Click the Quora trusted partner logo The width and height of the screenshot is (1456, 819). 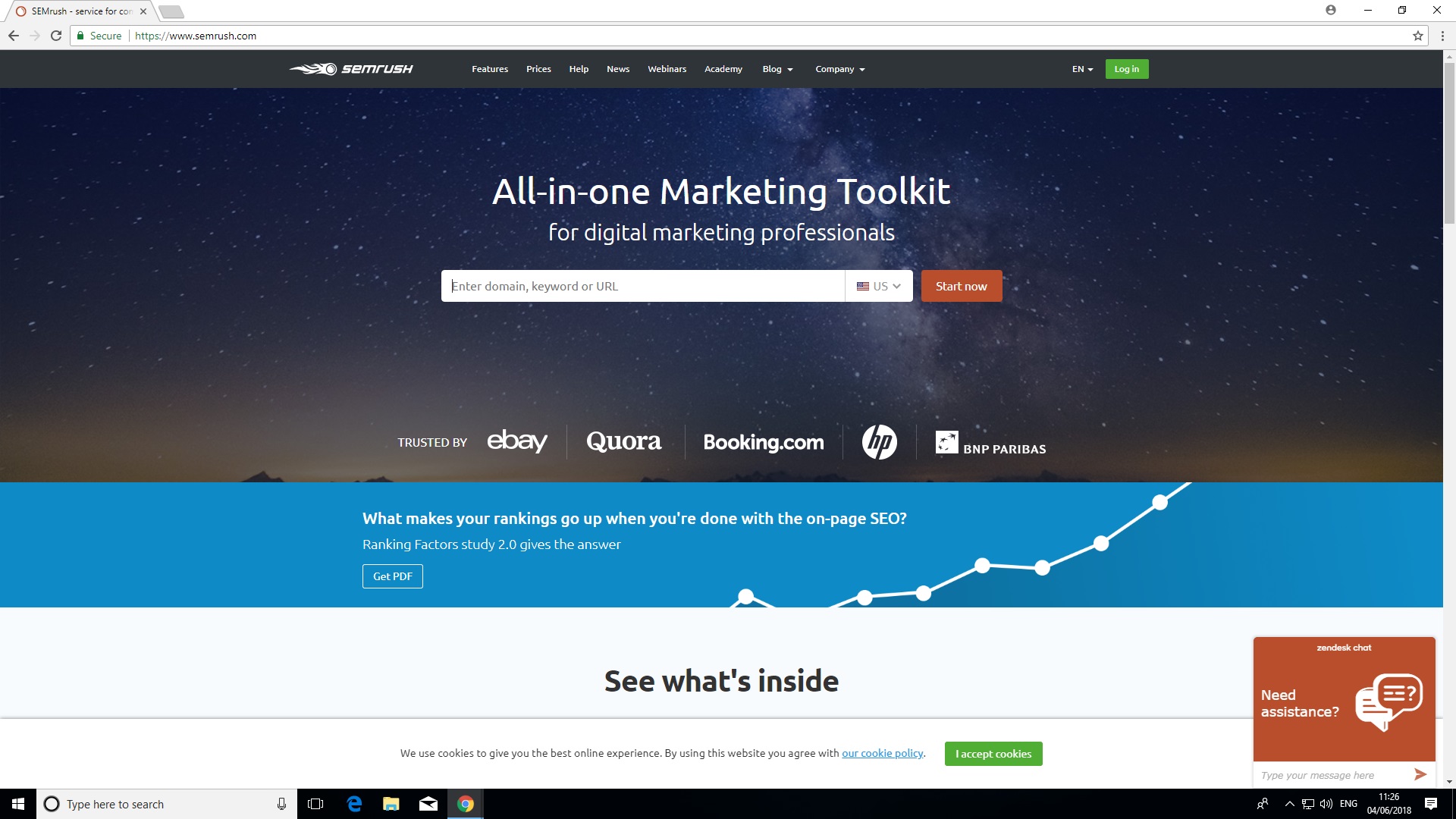[x=624, y=441]
